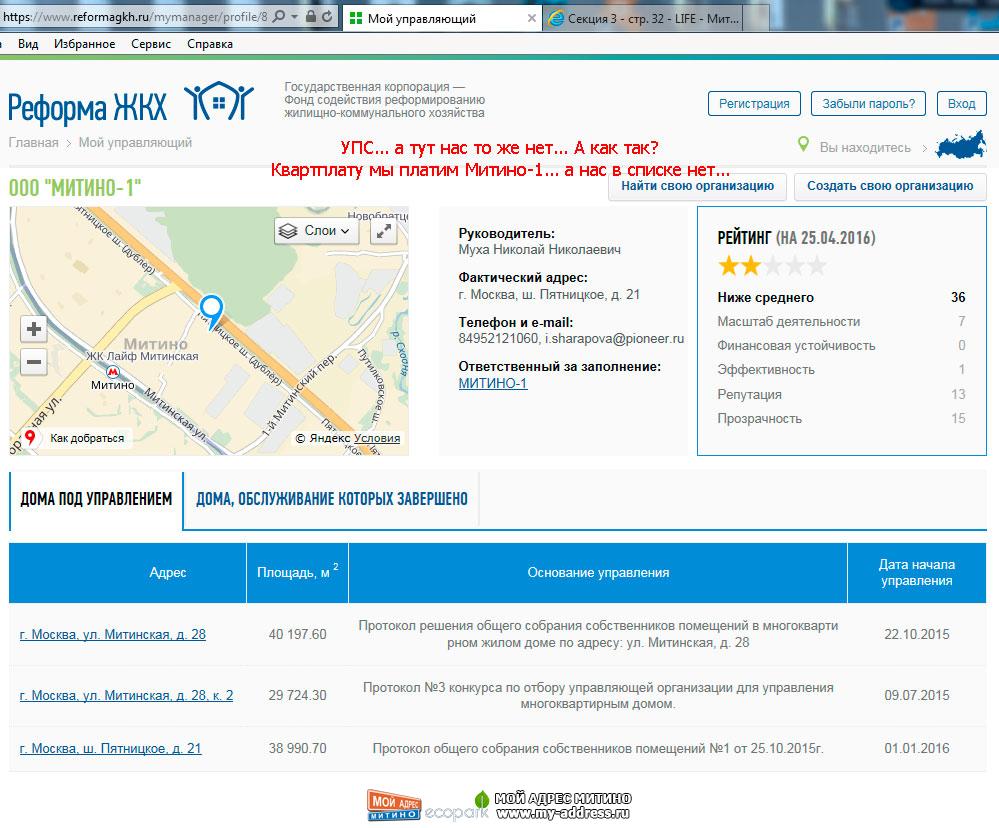Click Вы находитесь location text
This screenshot has height=828, width=999.
pos(865,147)
